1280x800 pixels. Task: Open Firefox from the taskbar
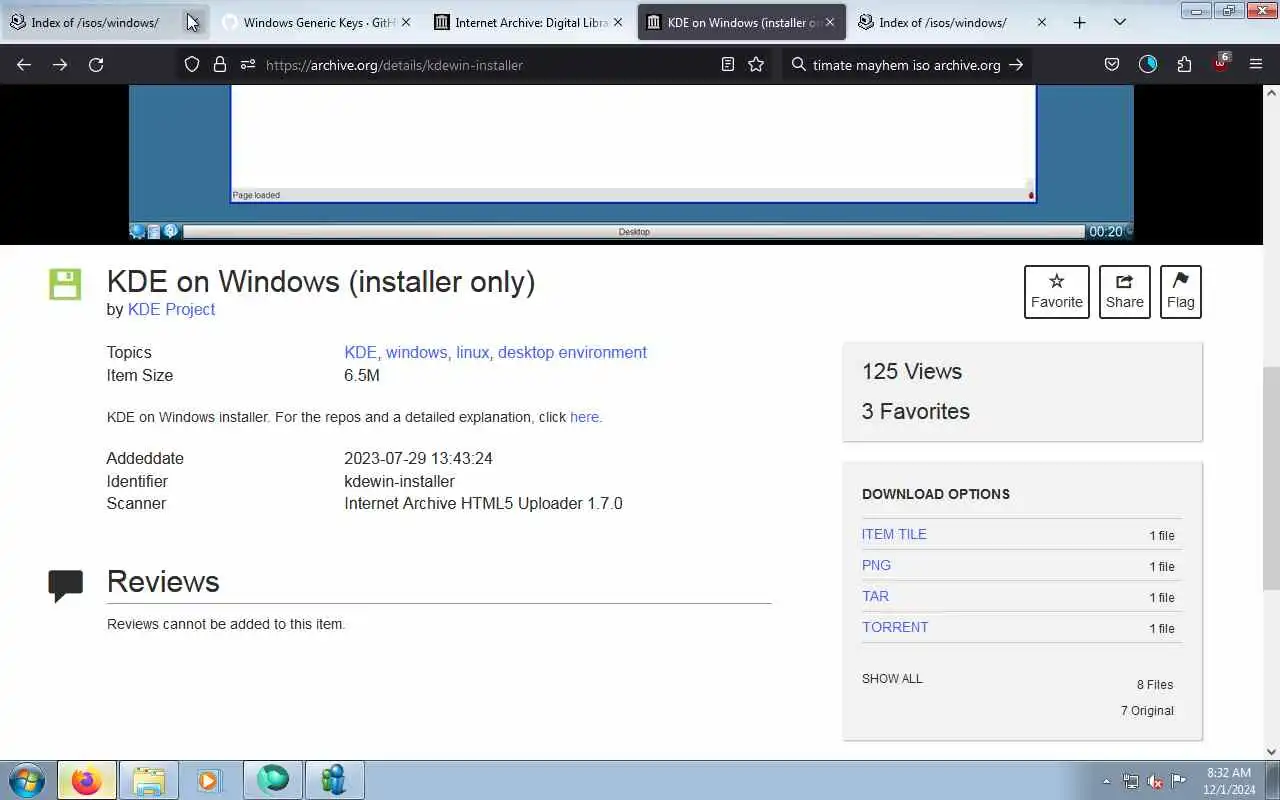[x=86, y=780]
